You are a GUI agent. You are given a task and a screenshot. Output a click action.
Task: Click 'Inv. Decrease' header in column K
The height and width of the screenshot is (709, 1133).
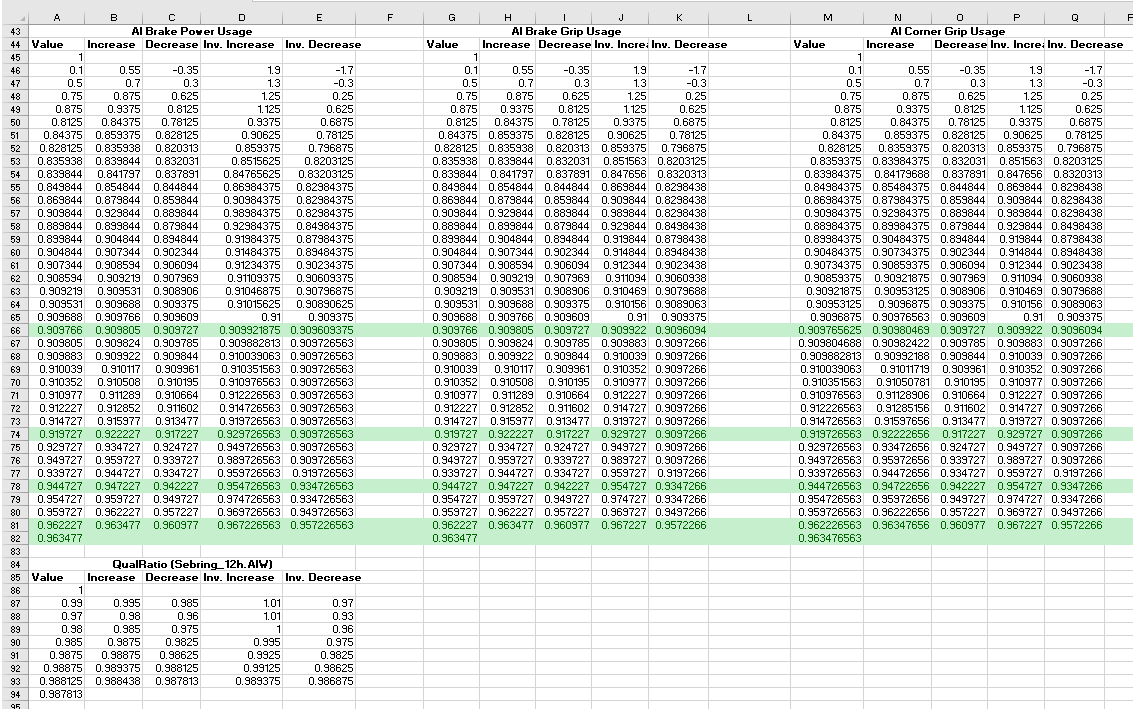click(x=678, y=44)
